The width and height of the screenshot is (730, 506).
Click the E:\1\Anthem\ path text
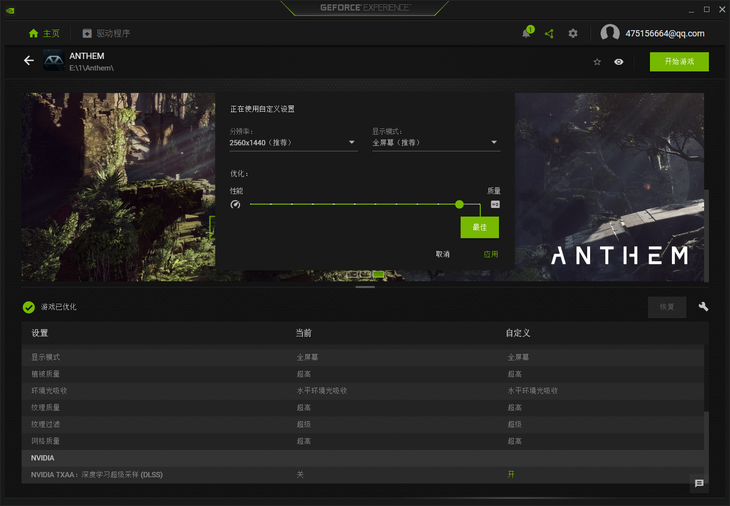91,68
